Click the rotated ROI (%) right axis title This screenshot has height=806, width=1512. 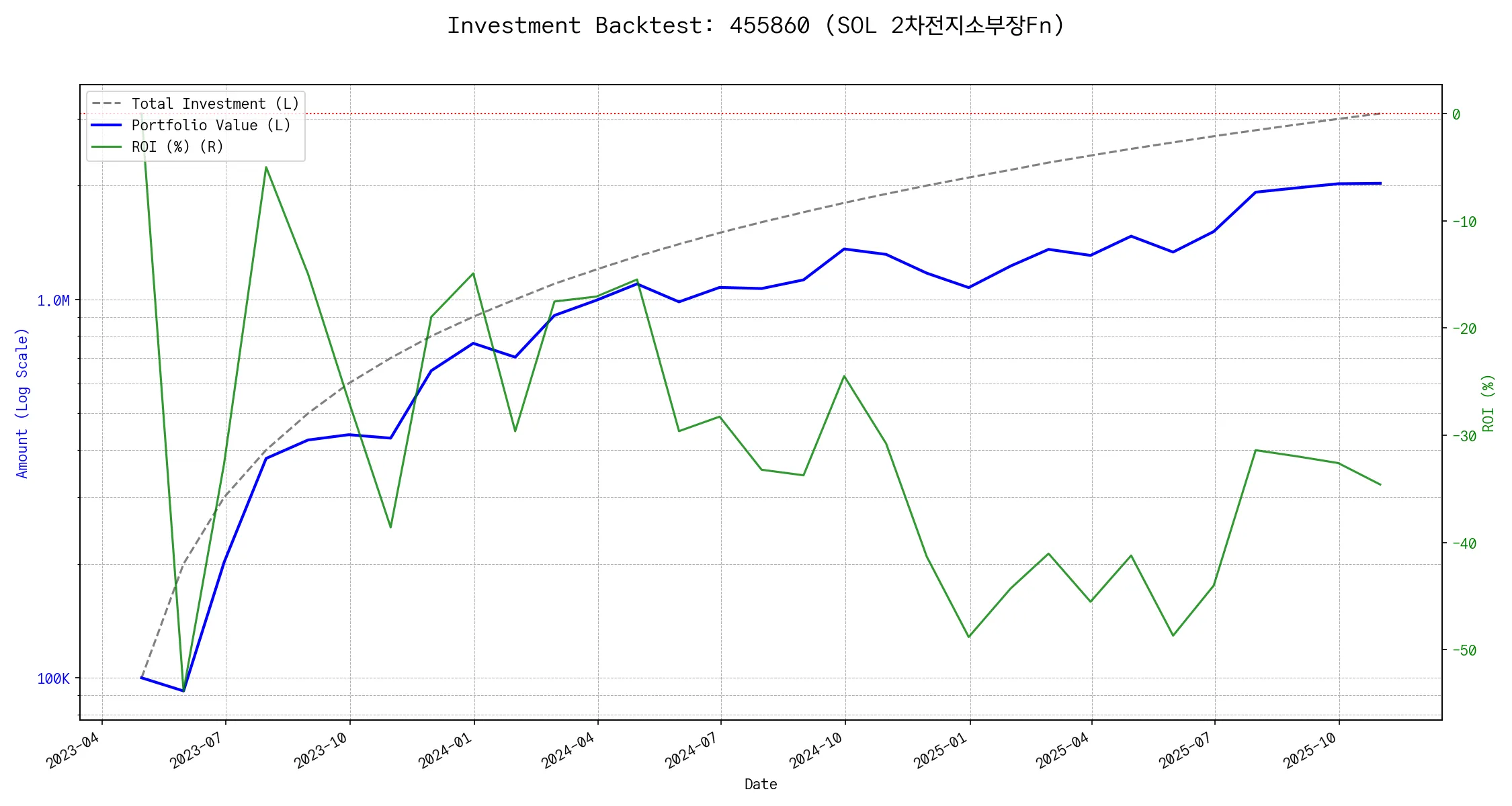1488,403
